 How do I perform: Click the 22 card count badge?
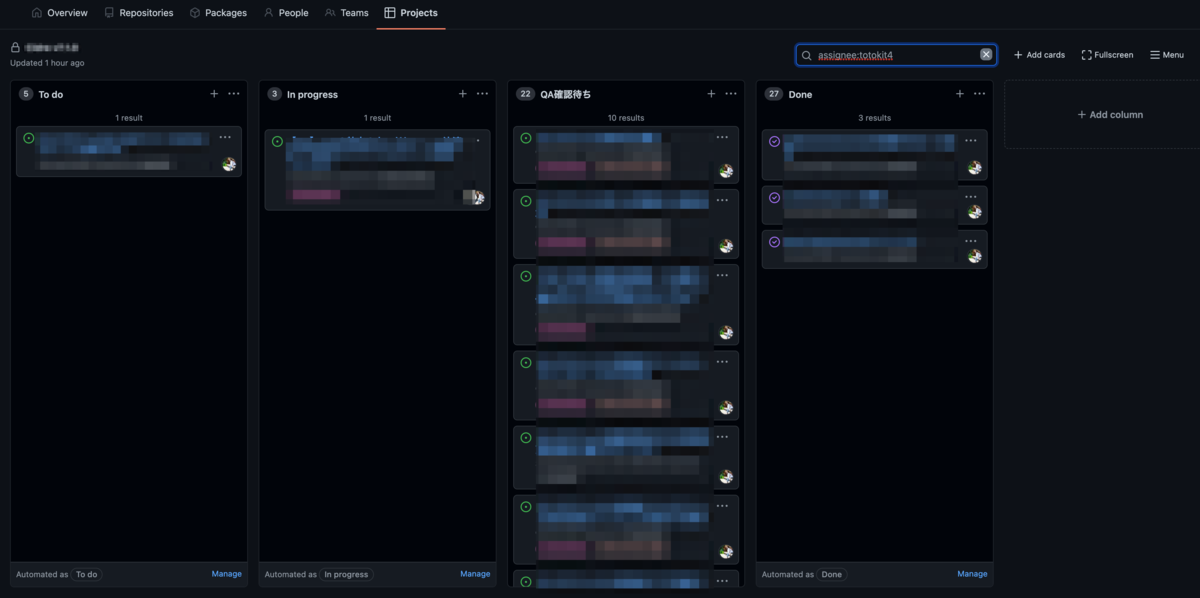(525, 94)
